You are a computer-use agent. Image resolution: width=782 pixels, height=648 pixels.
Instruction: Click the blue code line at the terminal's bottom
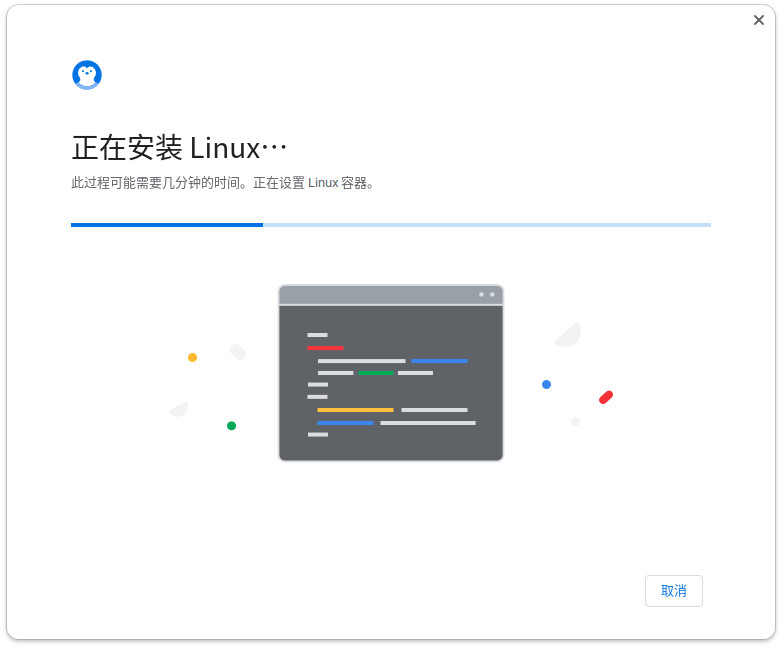click(x=345, y=423)
